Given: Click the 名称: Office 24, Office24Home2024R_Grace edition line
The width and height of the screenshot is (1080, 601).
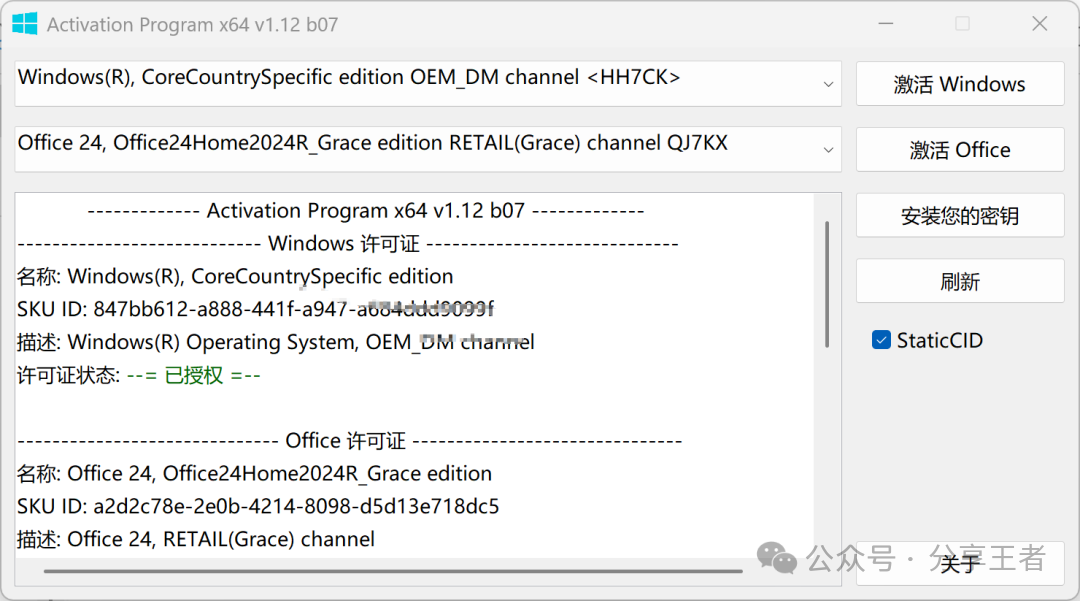Looking at the screenshot, I should tap(254, 474).
